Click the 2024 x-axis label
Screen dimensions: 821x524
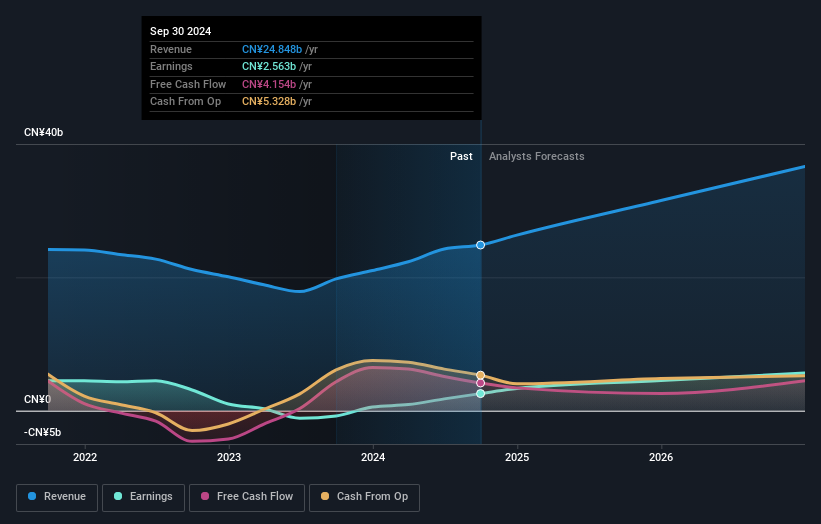(373, 458)
